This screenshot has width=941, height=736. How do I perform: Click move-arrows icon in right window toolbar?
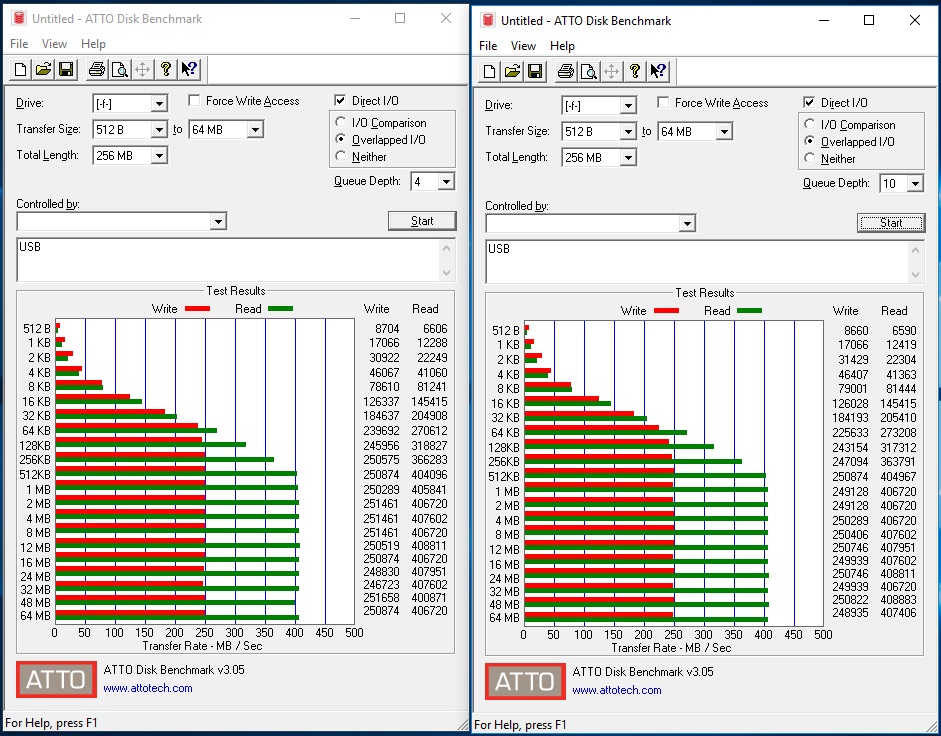point(611,71)
